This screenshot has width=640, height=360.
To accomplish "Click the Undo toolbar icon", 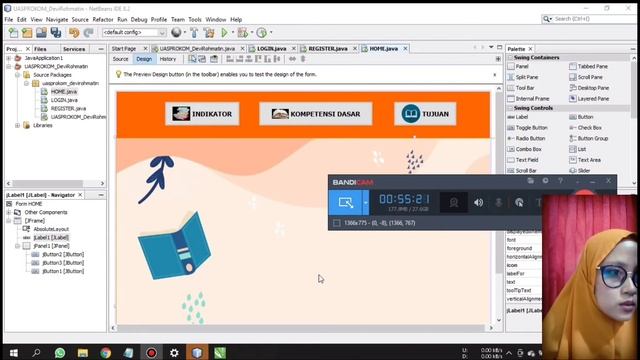I will pos(74,33).
